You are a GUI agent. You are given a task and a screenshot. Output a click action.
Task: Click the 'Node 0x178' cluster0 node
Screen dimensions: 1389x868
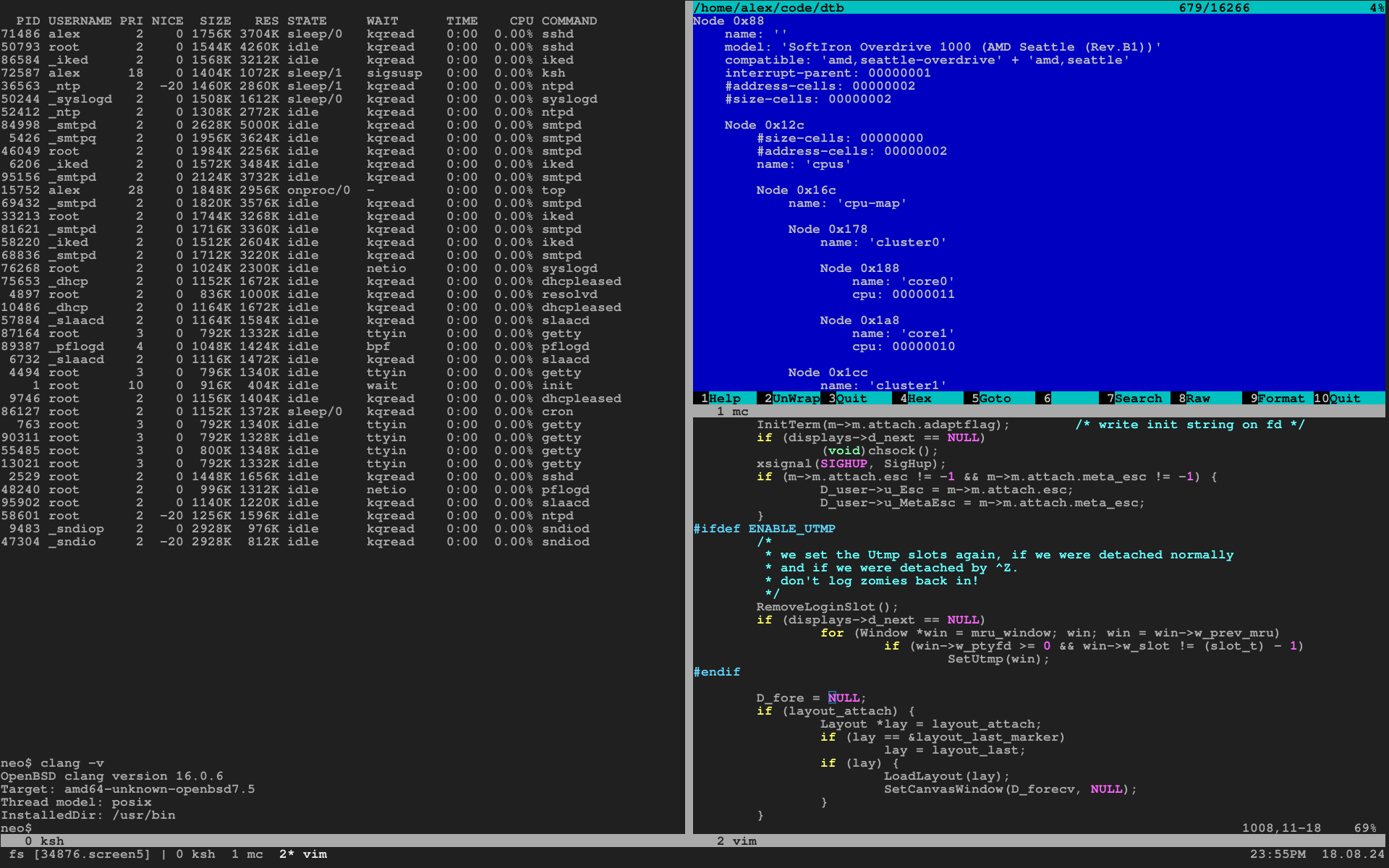(x=828, y=229)
